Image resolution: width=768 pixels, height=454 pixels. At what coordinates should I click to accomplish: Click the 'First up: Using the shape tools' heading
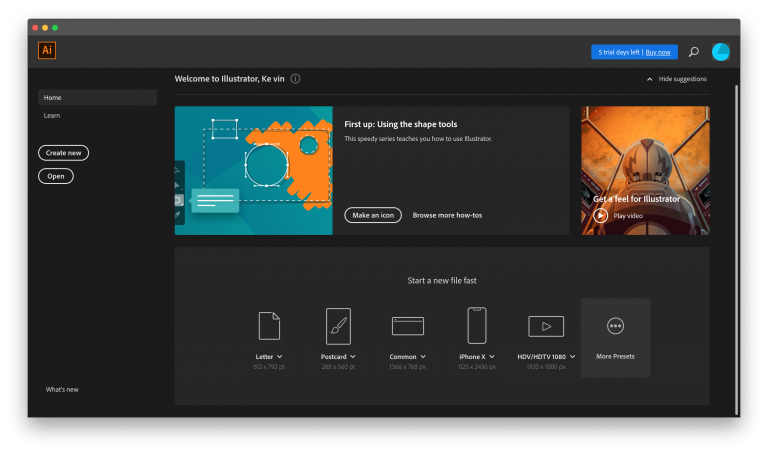(x=401, y=124)
